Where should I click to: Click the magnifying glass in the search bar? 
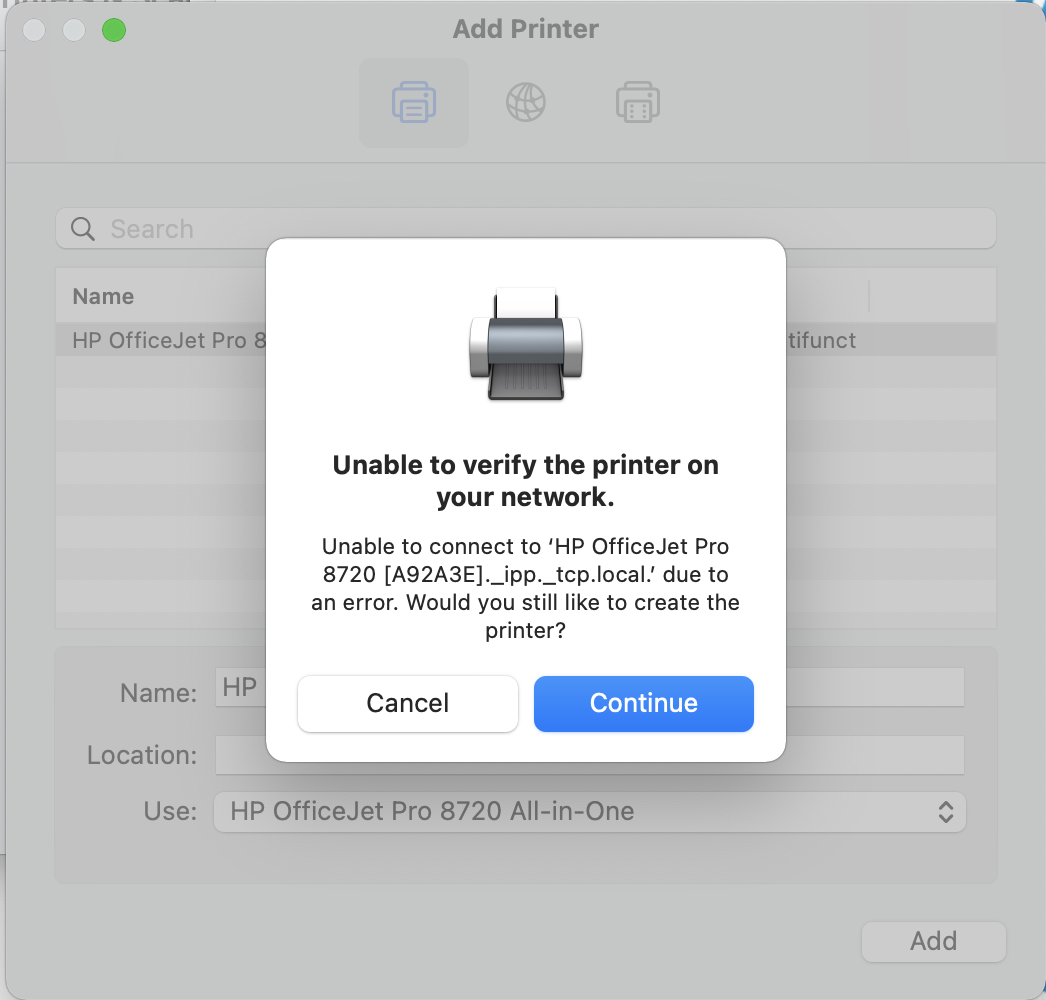[x=82, y=228]
